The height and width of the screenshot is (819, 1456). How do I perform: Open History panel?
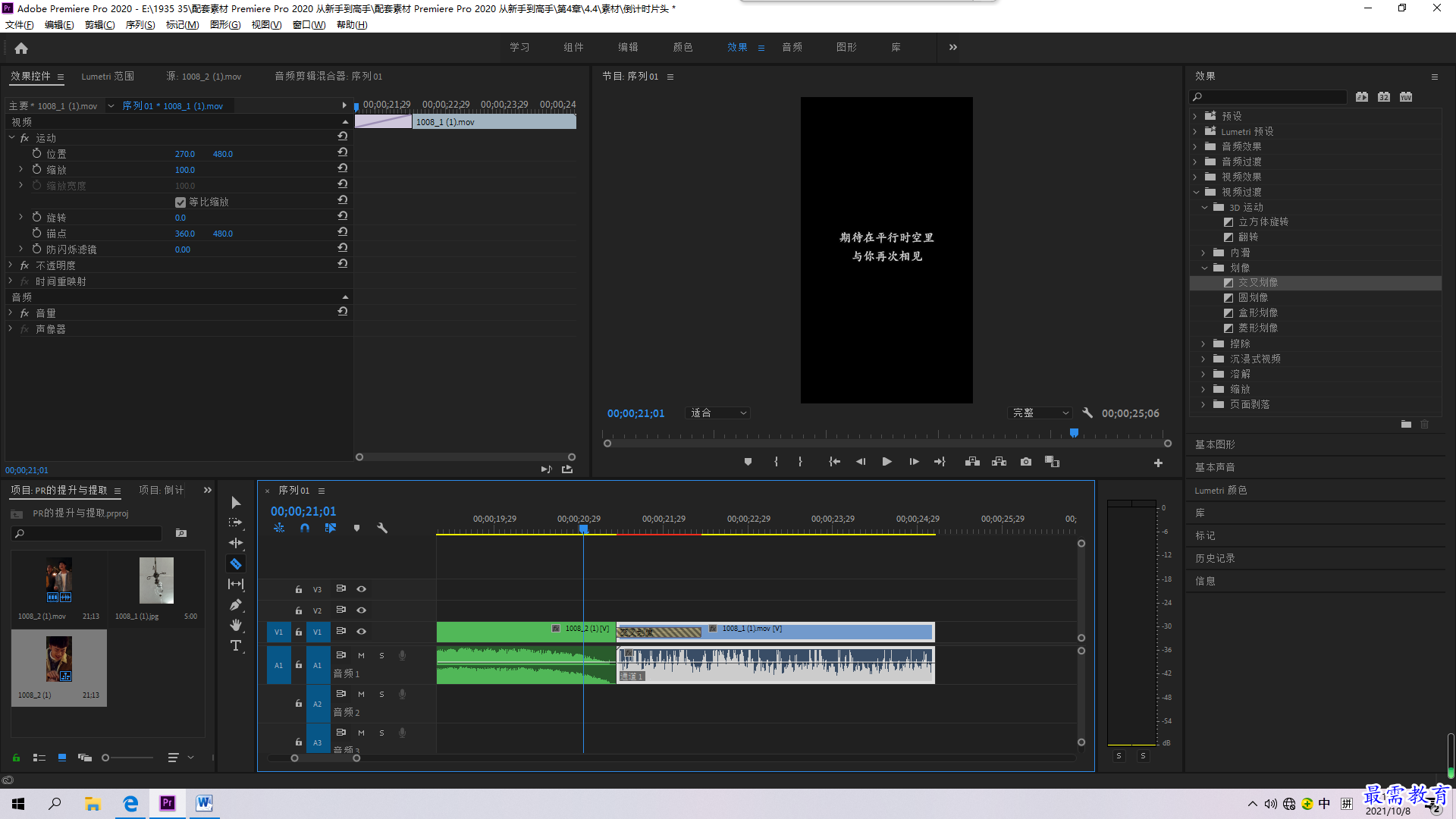(1215, 558)
